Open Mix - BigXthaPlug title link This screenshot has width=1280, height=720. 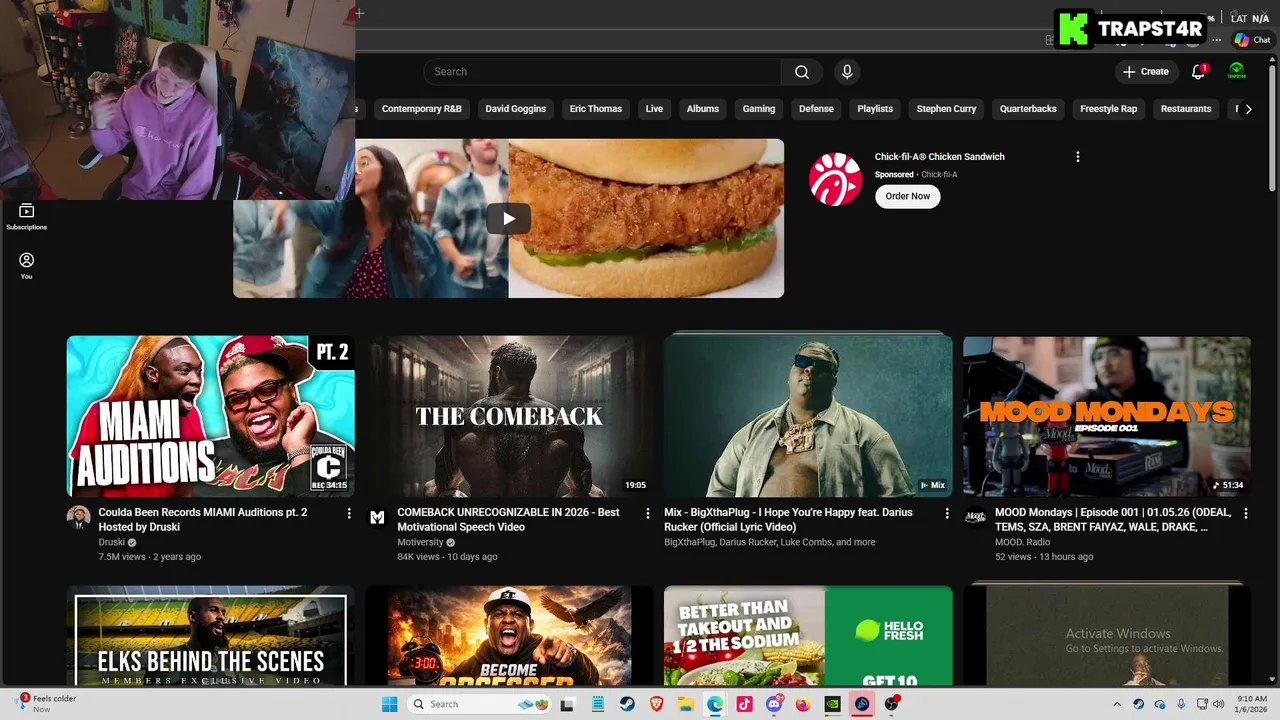point(788,519)
